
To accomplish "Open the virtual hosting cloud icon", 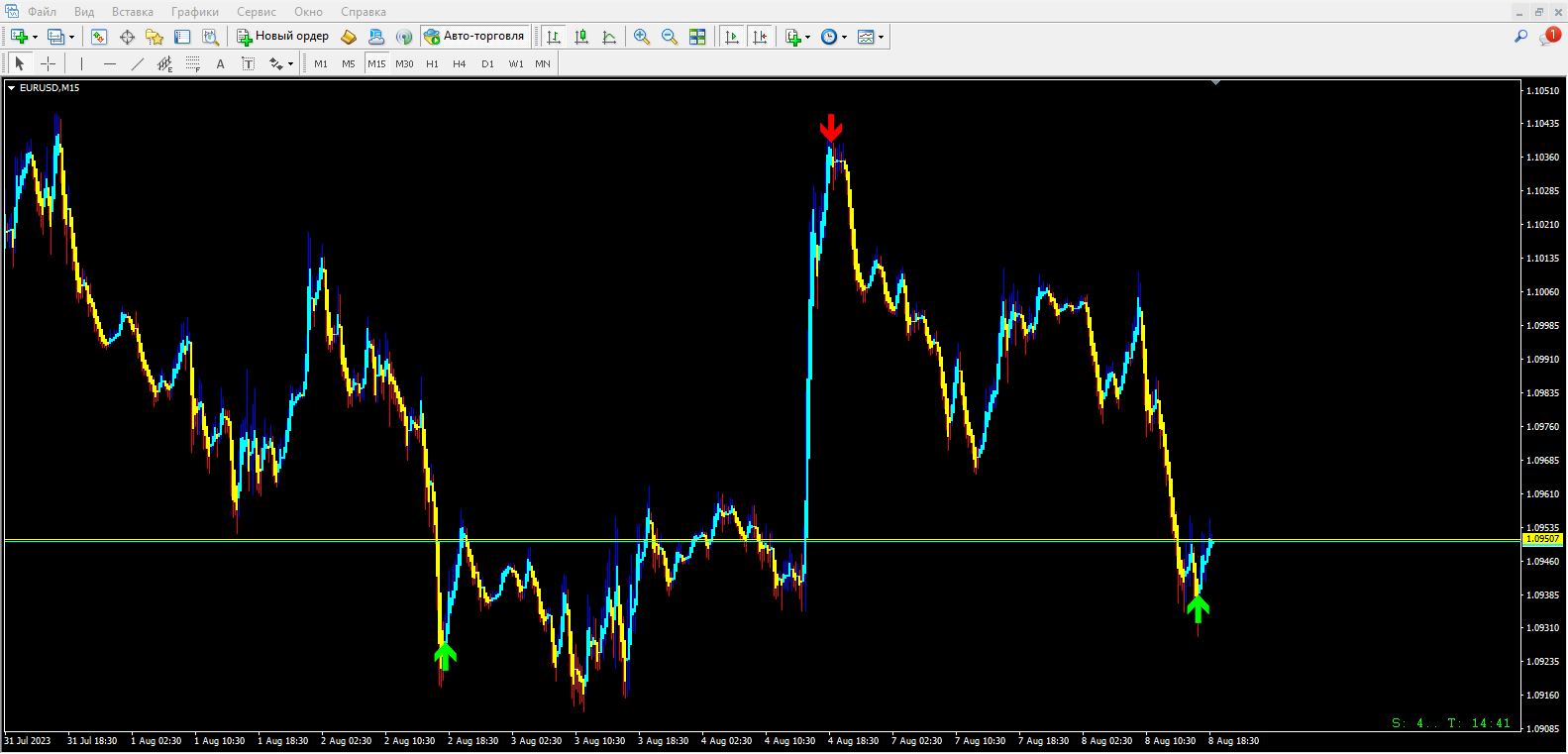I will (376, 37).
